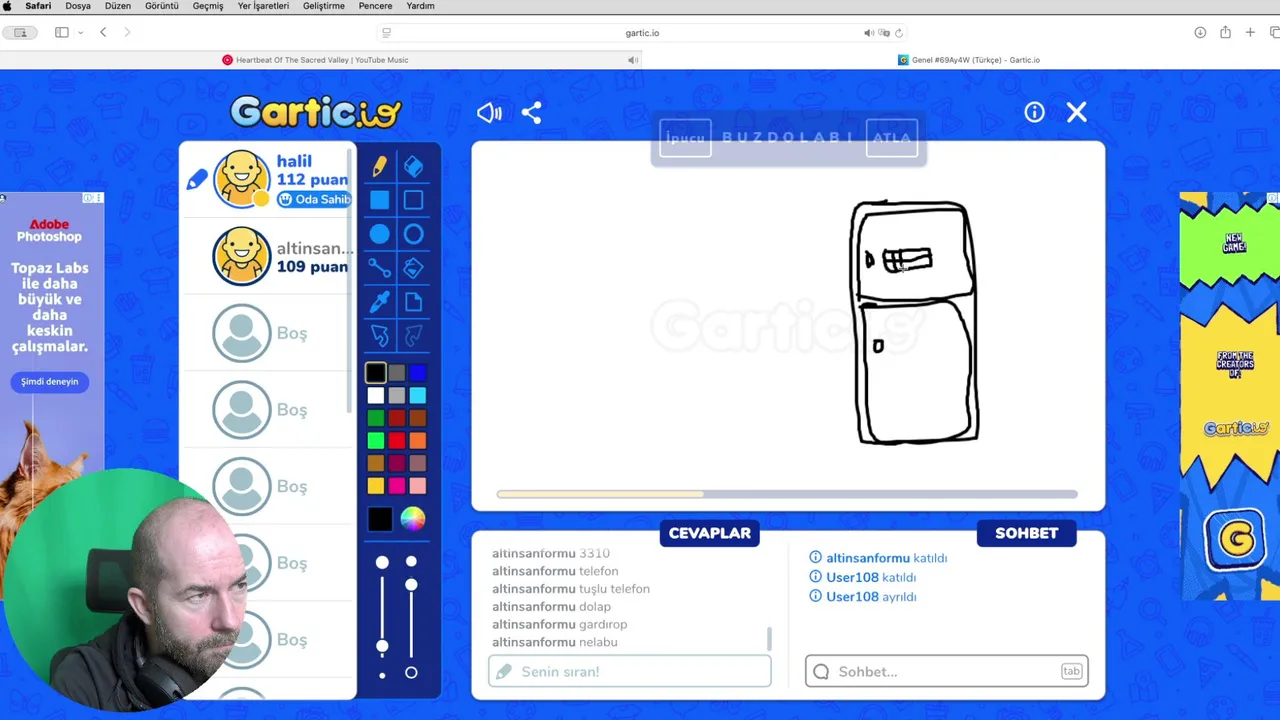Clear canvas with blank page icon

[x=413, y=302]
